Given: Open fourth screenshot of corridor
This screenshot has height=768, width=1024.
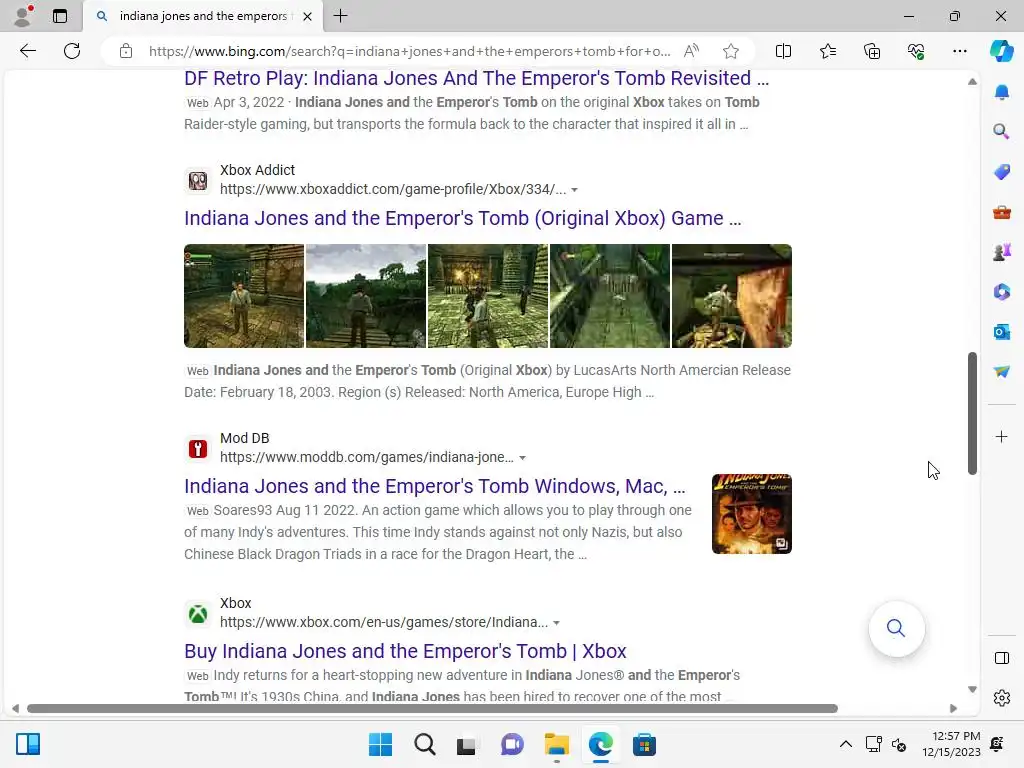Looking at the screenshot, I should 610,296.
